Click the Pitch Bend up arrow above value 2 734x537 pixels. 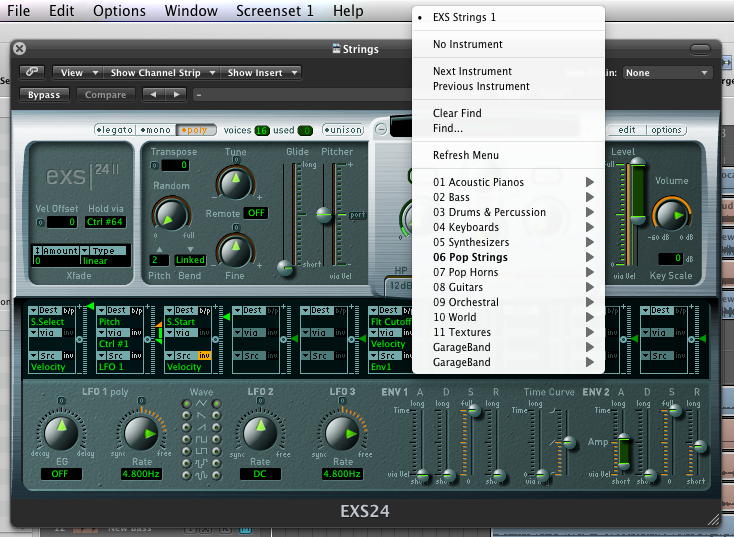(159, 250)
